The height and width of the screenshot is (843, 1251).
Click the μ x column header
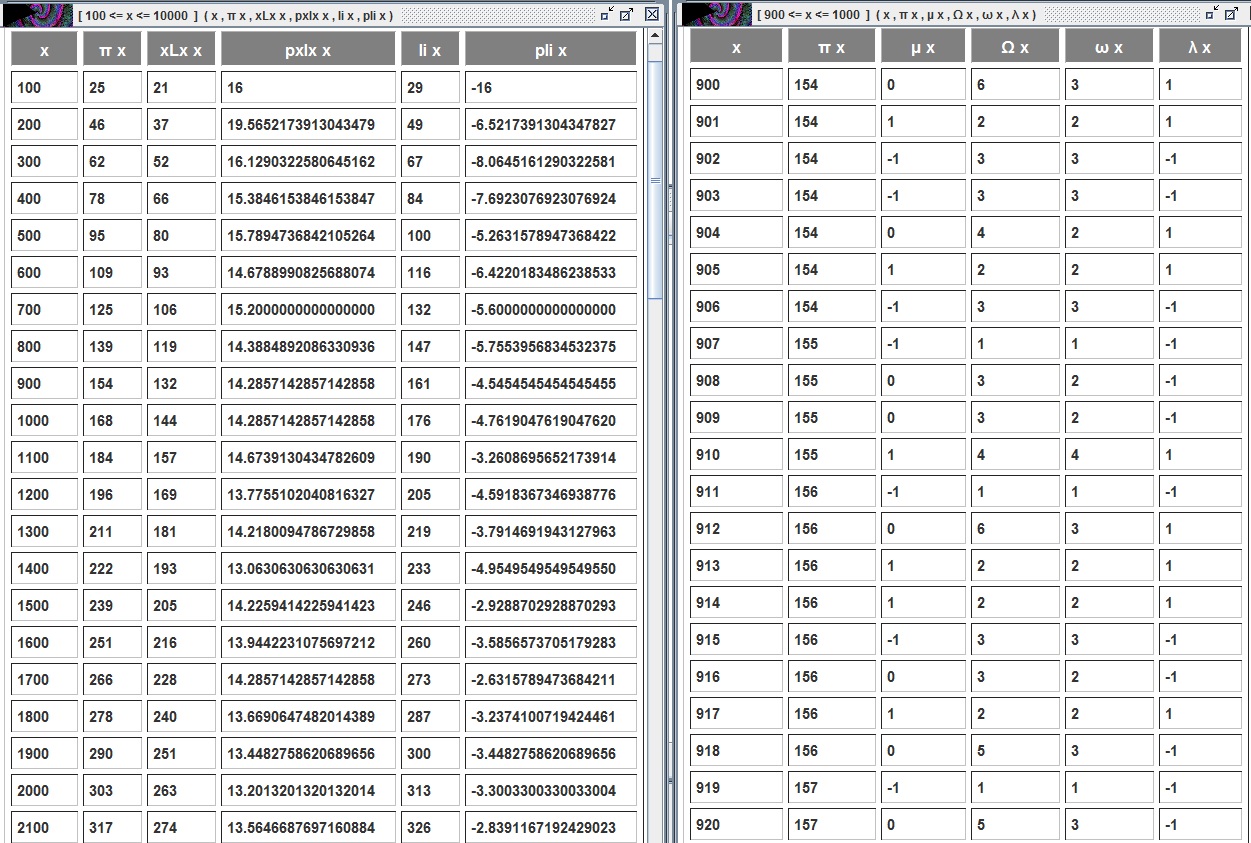(923, 47)
